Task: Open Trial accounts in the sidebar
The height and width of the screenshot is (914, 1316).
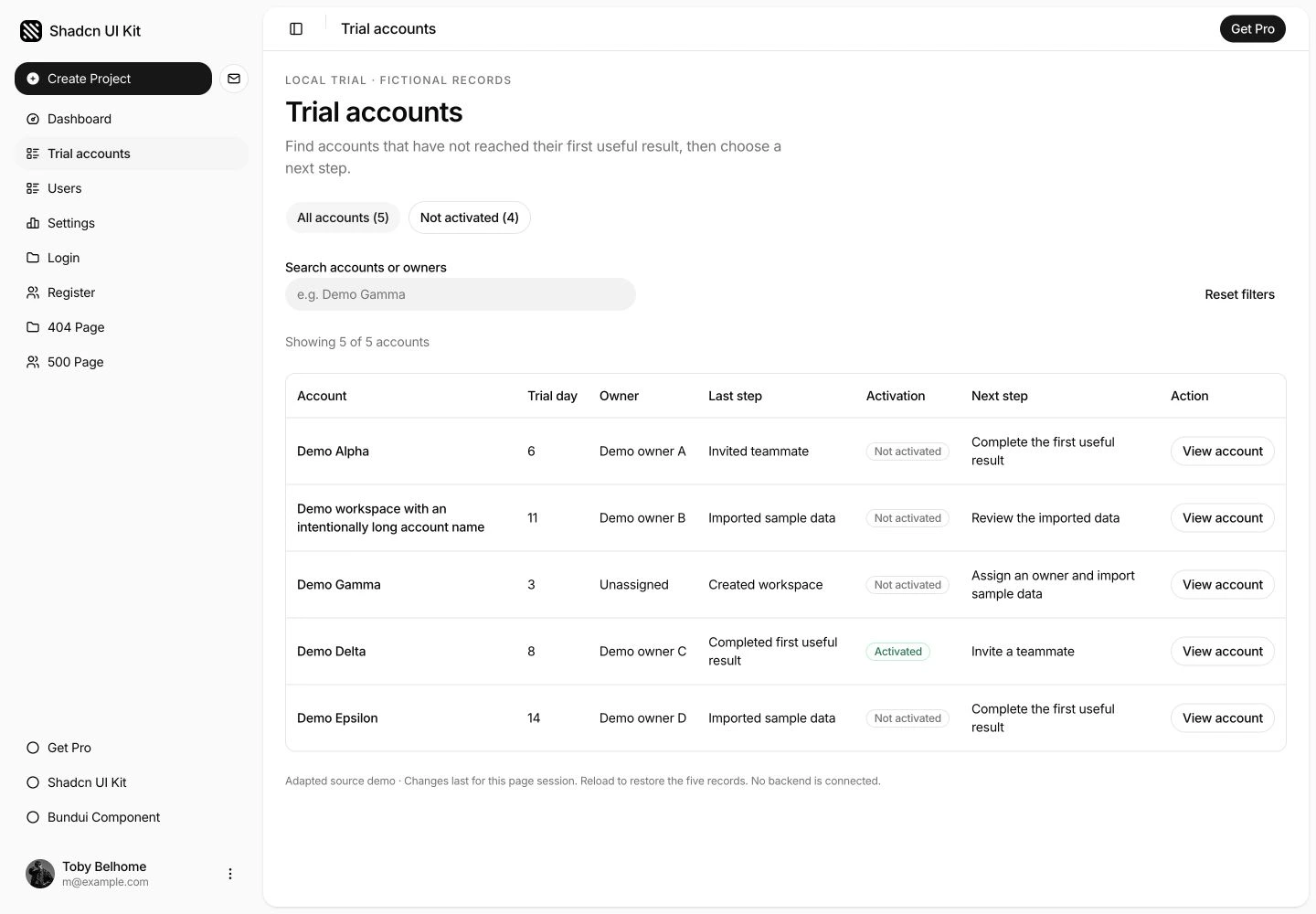Action: (x=132, y=154)
